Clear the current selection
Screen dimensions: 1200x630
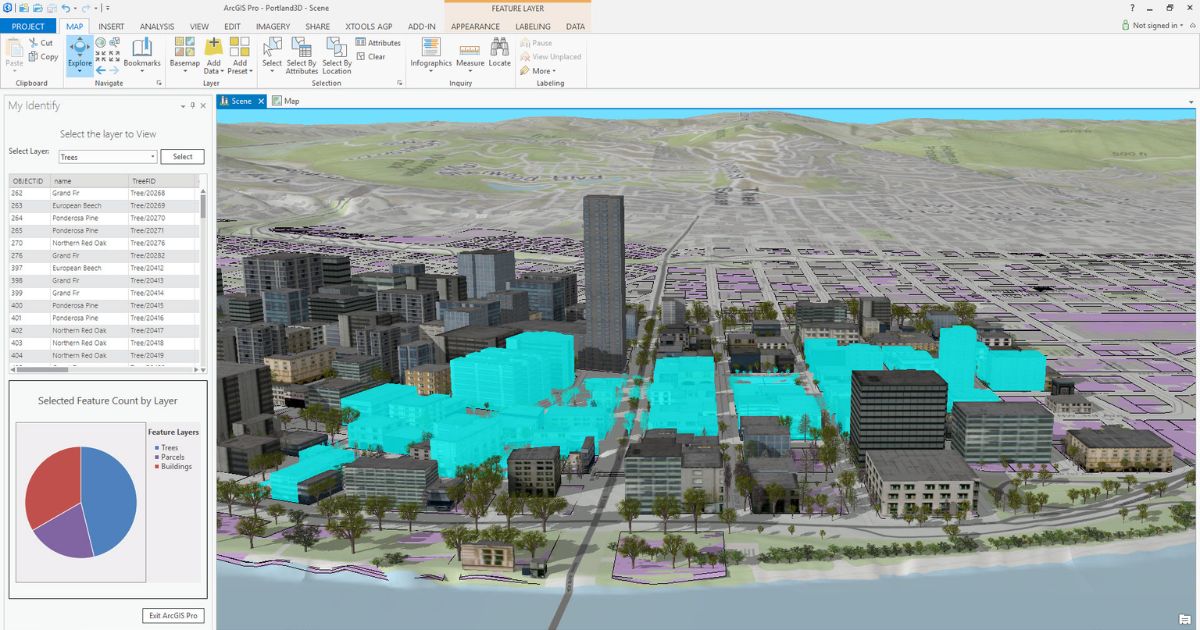pyautogui.click(x=371, y=57)
